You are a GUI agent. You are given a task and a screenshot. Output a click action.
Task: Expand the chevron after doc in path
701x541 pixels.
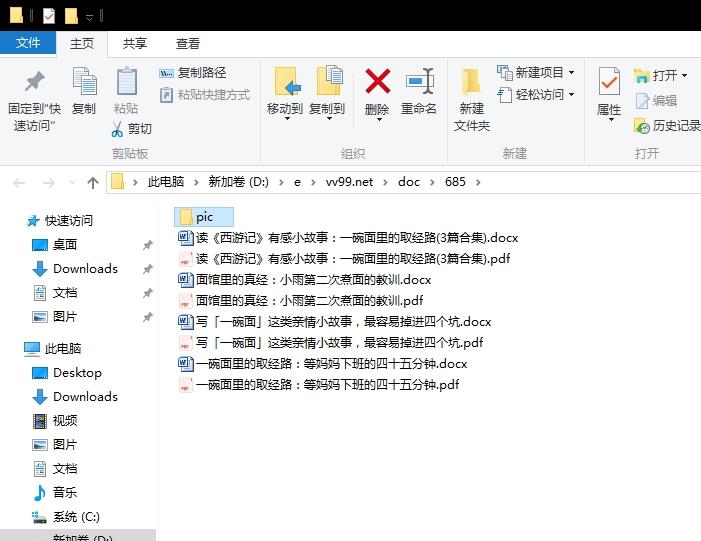click(432, 182)
